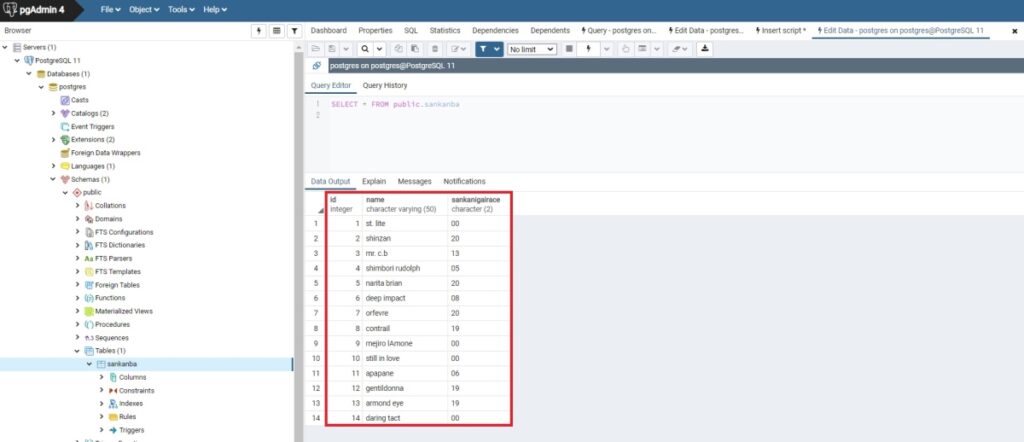The width and height of the screenshot is (1024, 442).
Task: Click the Open File folder icon
Action: 316,48
